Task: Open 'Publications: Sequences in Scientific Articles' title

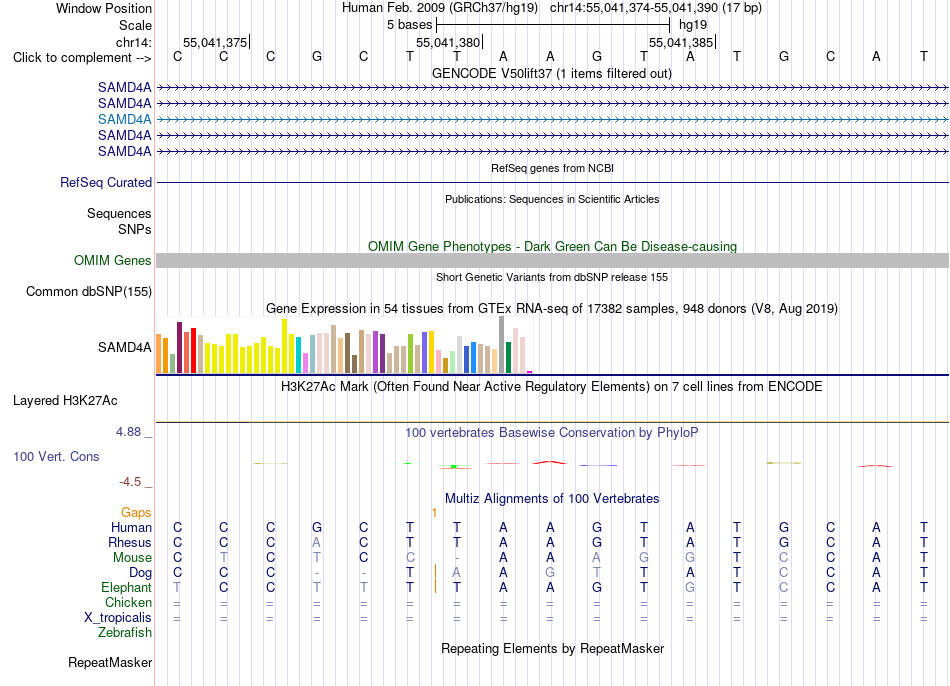Action: click(552, 199)
